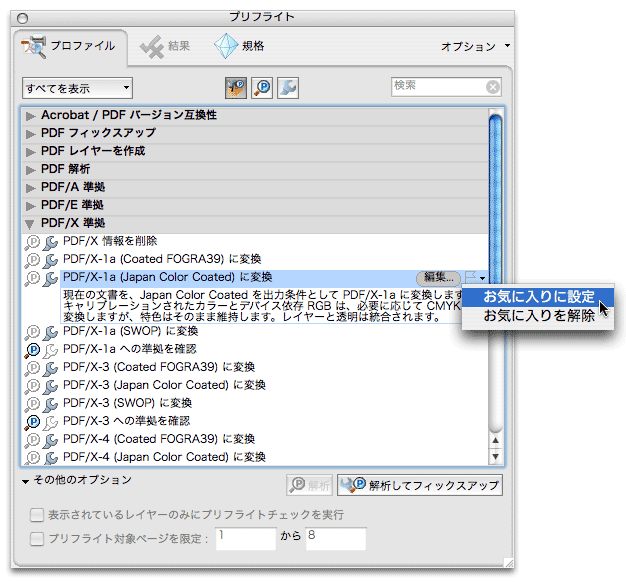This screenshot has height=582, width=626.
Task: Expand PDF/E 準拠 group
Action: pos(30,206)
